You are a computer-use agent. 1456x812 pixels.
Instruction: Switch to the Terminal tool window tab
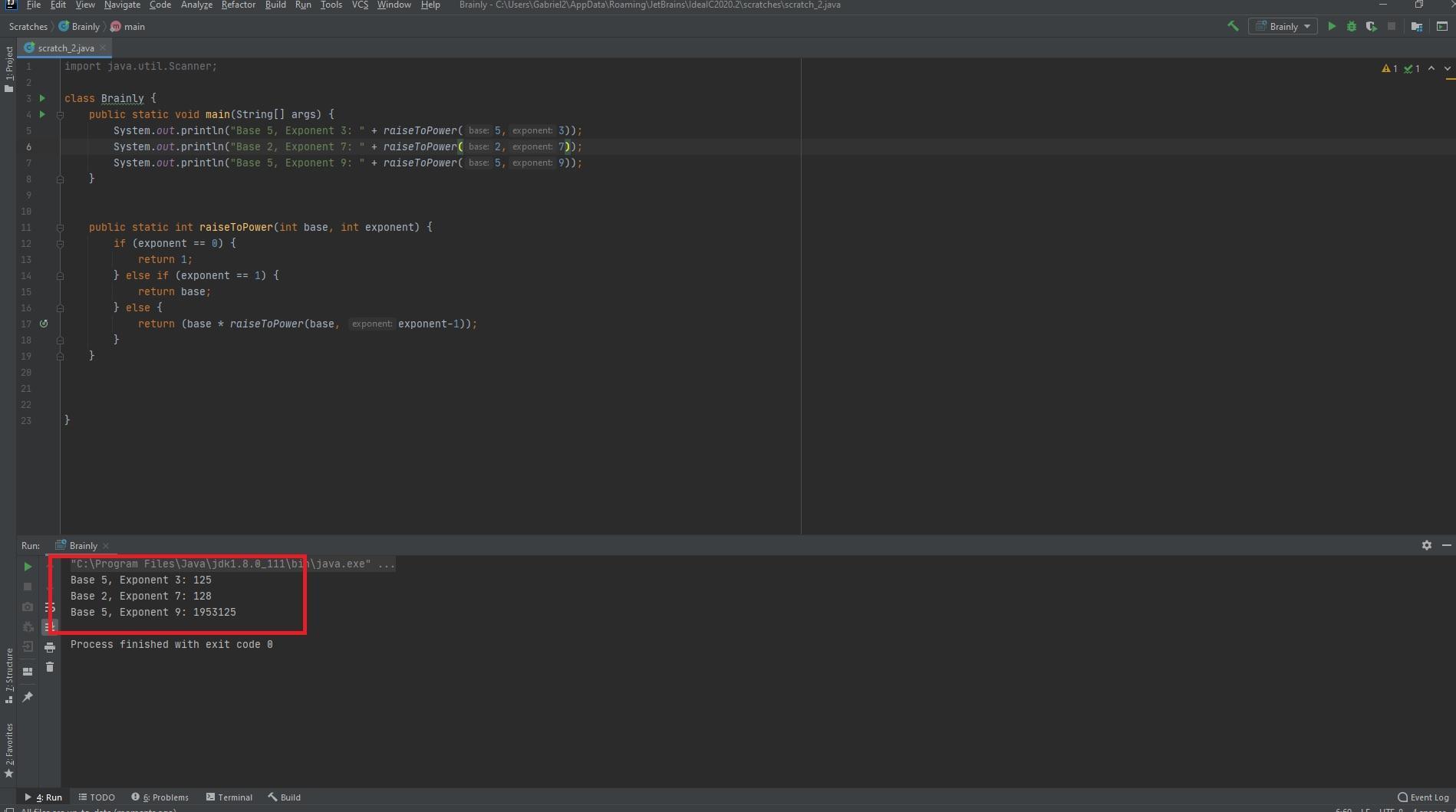229,797
